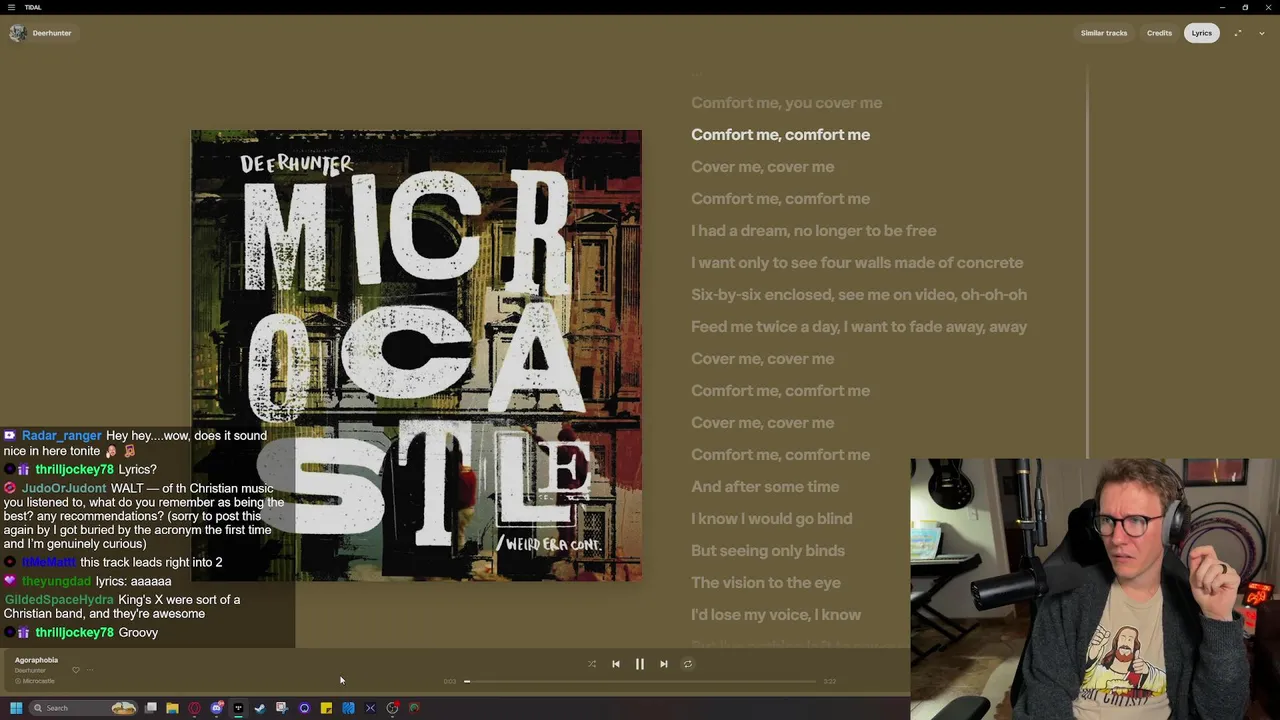Click Agoraphobia track title in player

[x=36, y=660]
